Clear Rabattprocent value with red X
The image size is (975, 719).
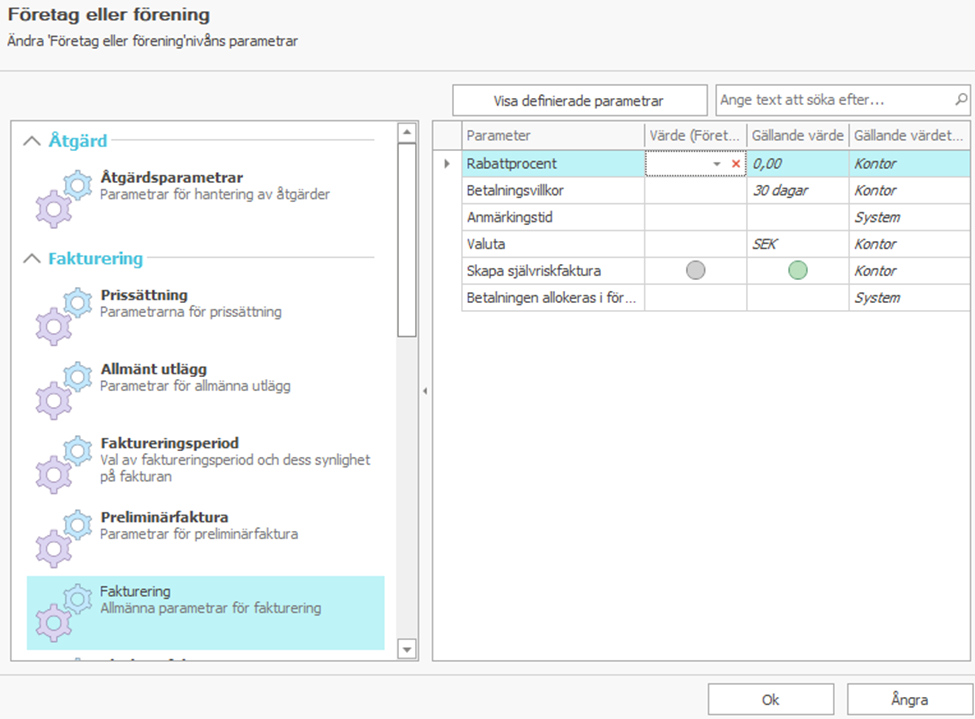pyautogui.click(x=736, y=164)
